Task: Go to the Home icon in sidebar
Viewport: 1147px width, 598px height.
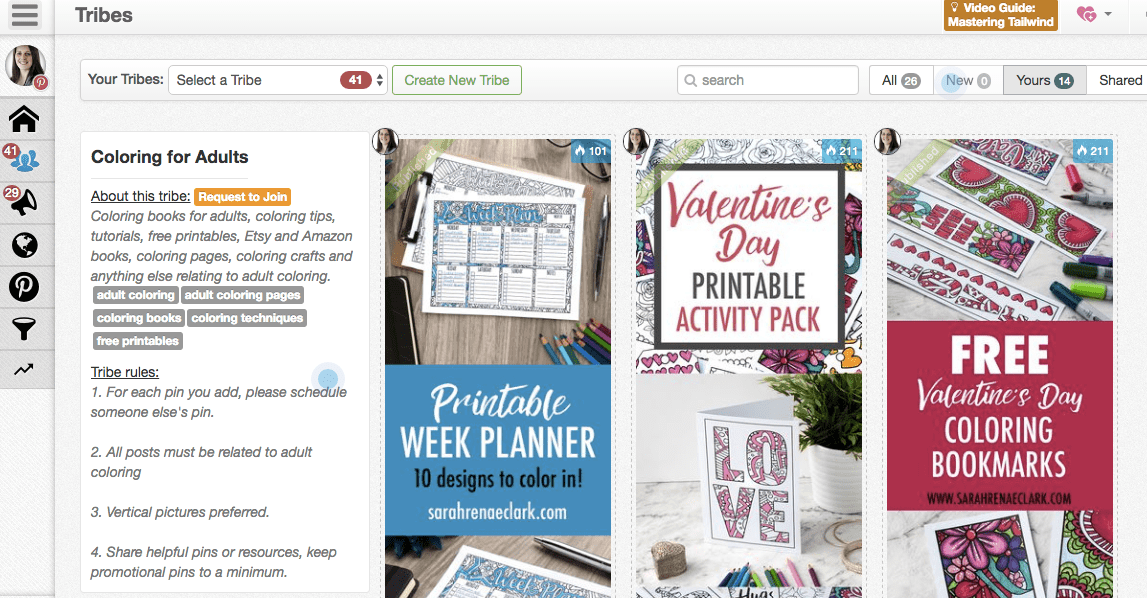Action: pos(24,119)
